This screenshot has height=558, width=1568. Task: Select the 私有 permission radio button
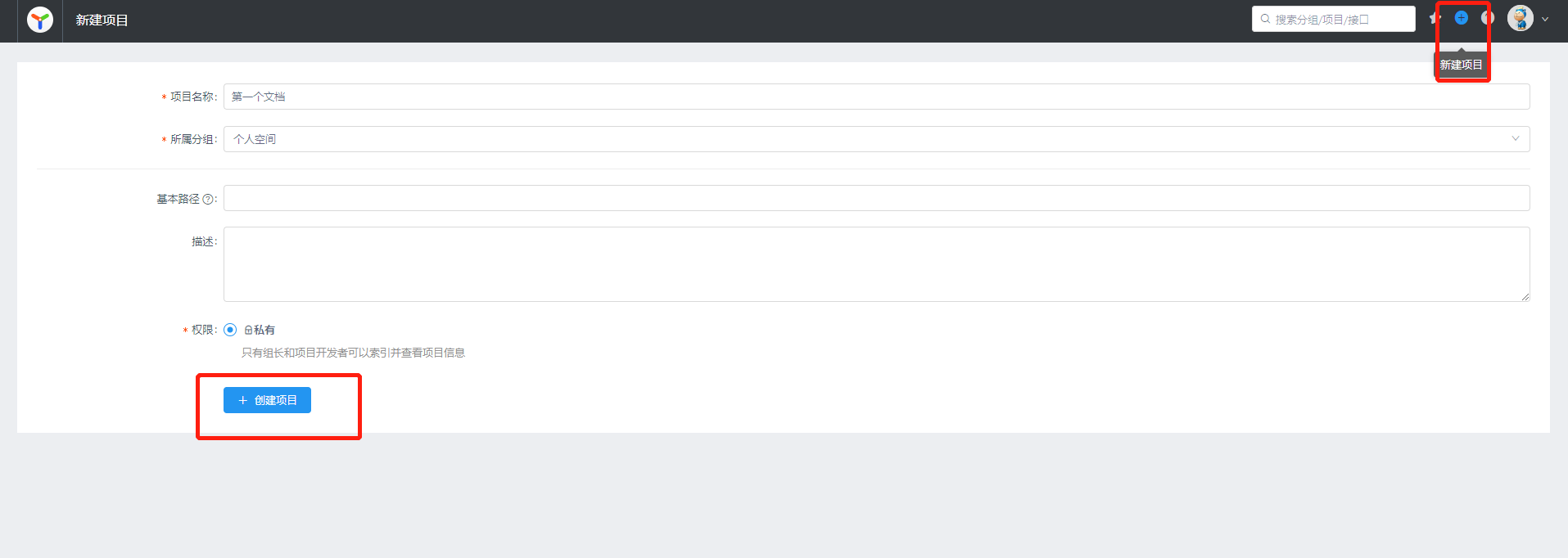point(230,330)
